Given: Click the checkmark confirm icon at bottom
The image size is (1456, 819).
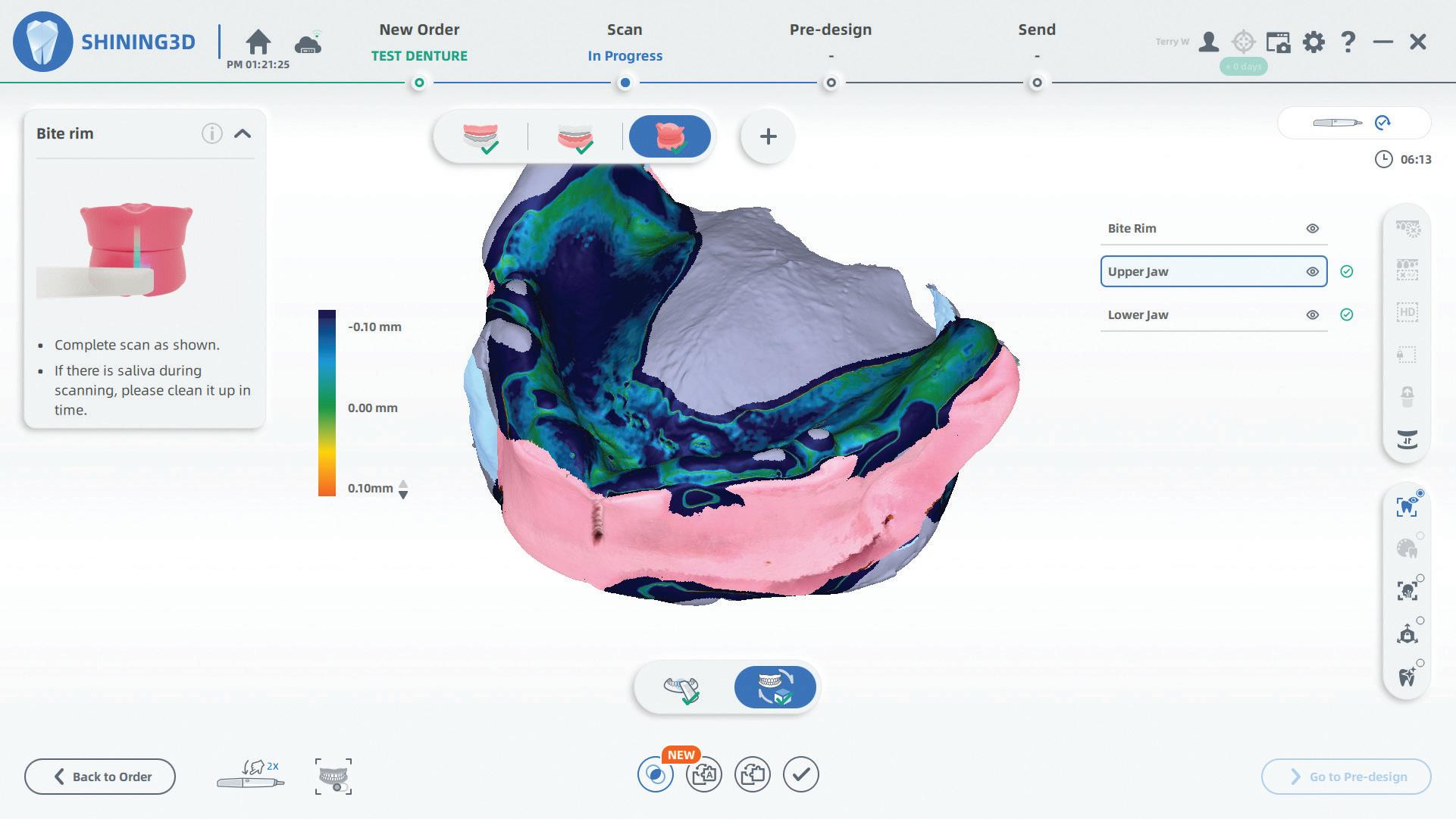Looking at the screenshot, I should click(x=800, y=774).
